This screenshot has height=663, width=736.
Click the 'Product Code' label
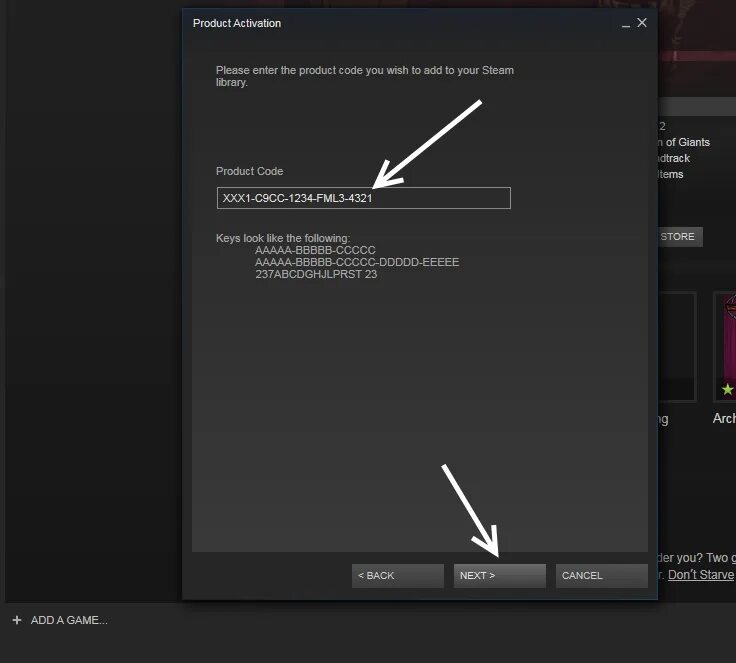pyautogui.click(x=249, y=171)
